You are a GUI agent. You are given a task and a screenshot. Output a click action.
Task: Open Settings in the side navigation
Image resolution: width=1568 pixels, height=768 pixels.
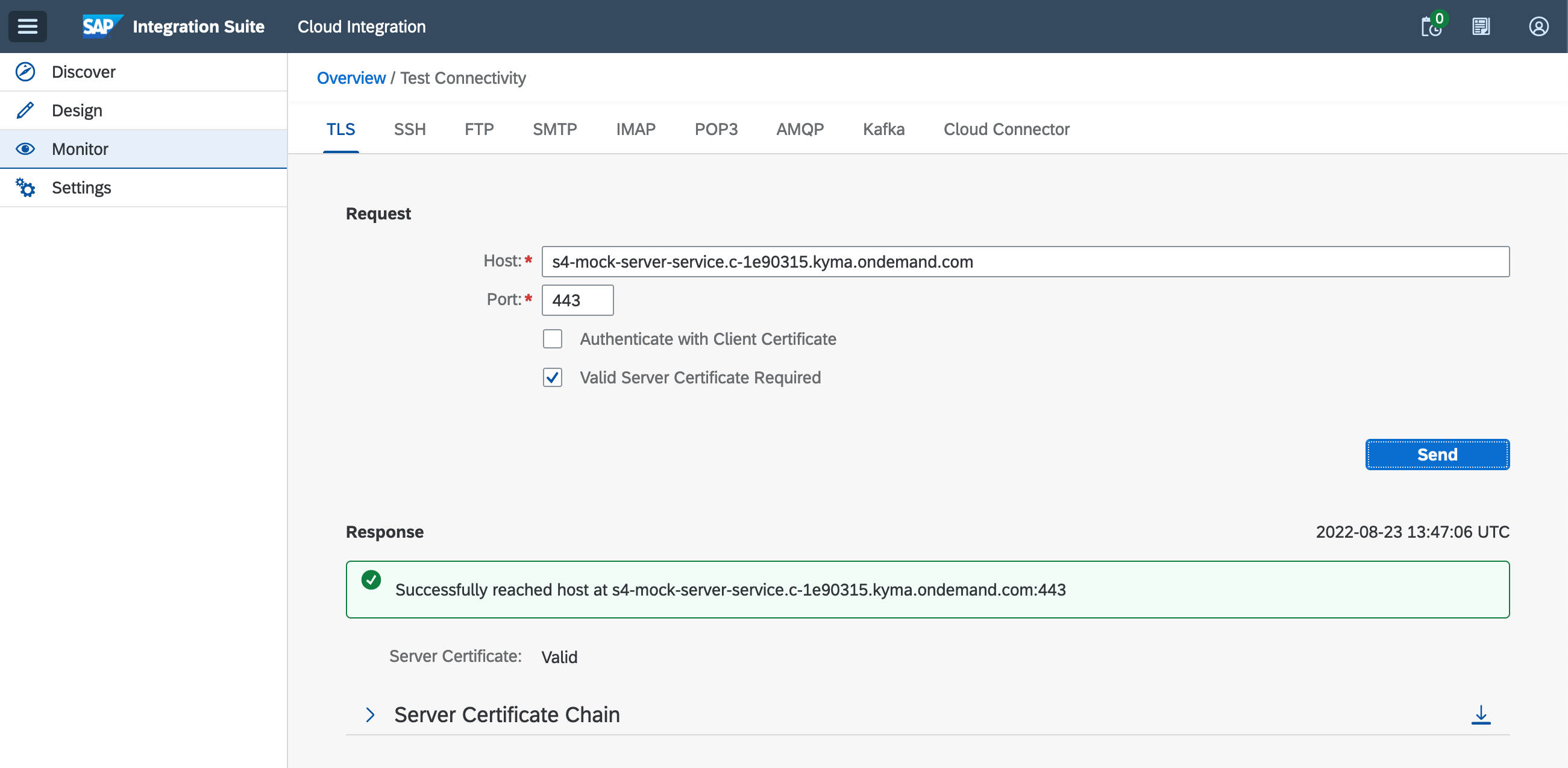click(x=143, y=187)
